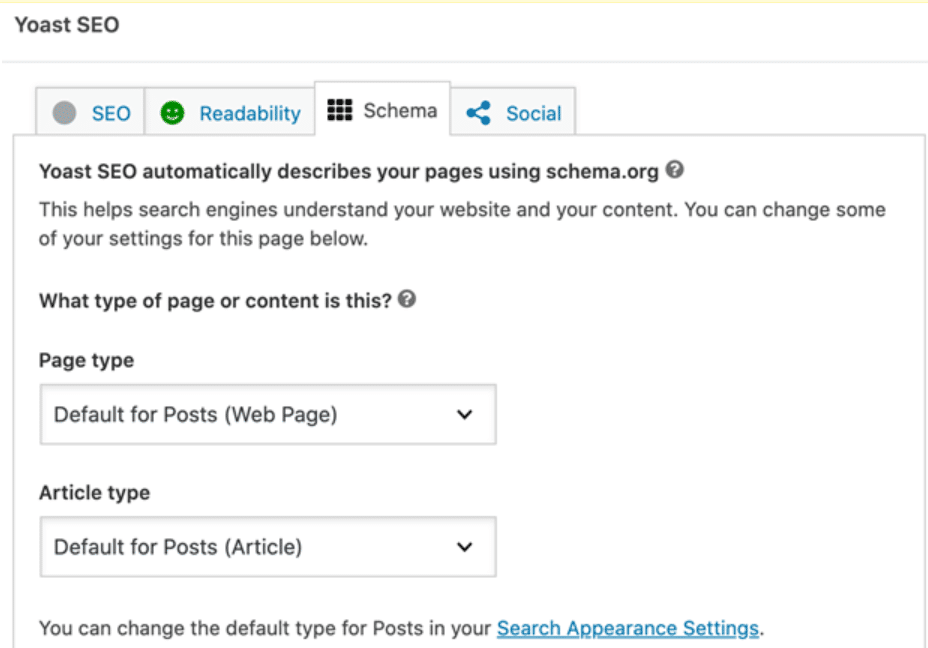Click the "What type of page" question text
This screenshot has width=928, height=648.
[x=214, y=300]
